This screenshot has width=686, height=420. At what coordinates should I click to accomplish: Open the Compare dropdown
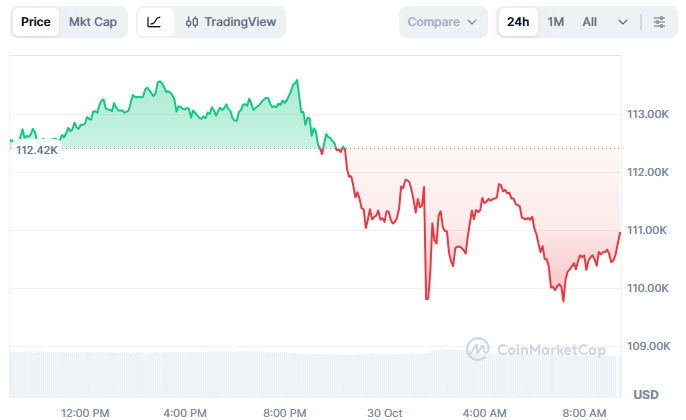pos(443,22)
